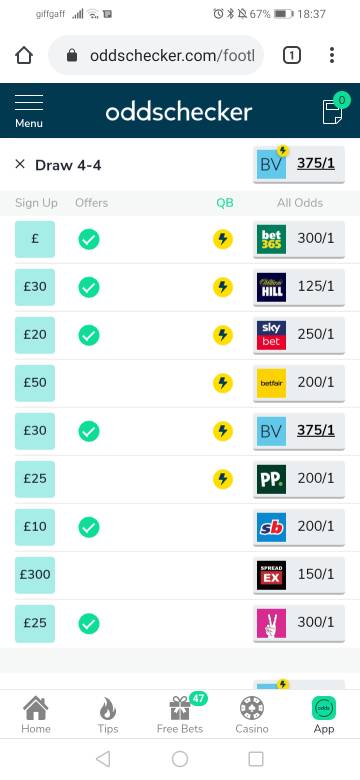Tap the Paddy Power quick bet lightning icon
360x780 pixels.
point(223,479)
